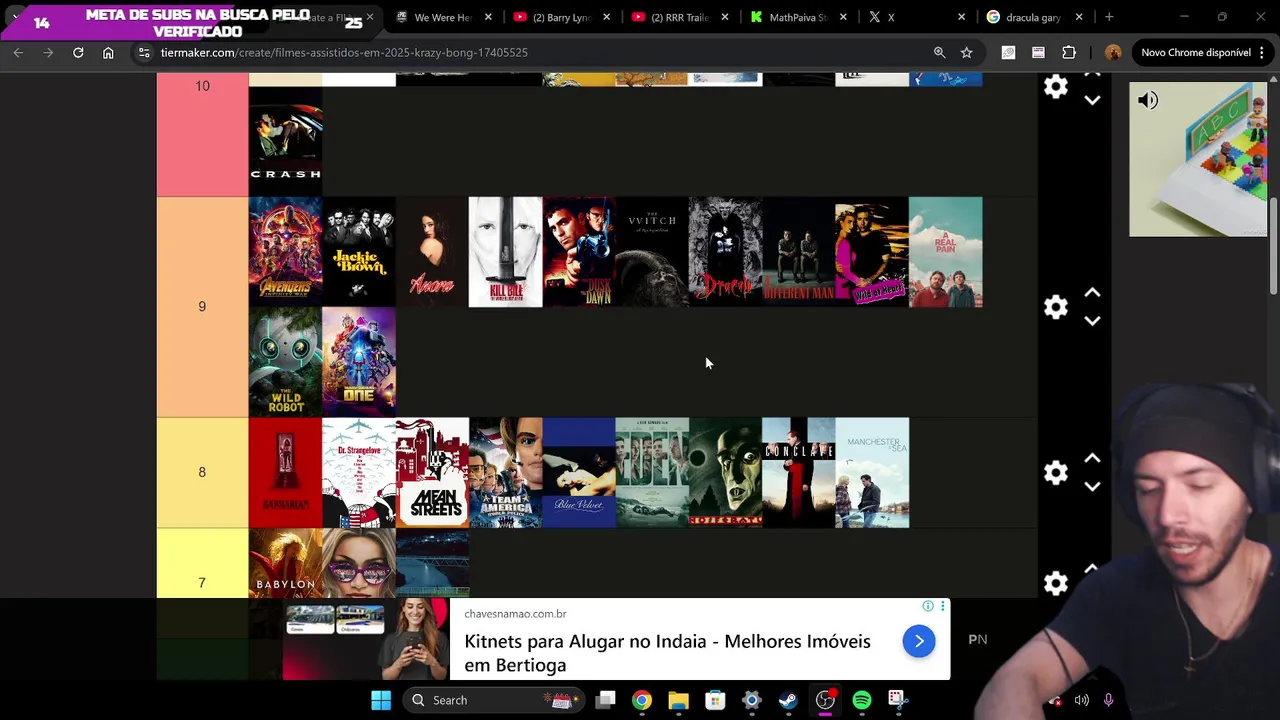Move tier 9 row up with arrow
1280x720 pixels.
(x=1092, y=293)
